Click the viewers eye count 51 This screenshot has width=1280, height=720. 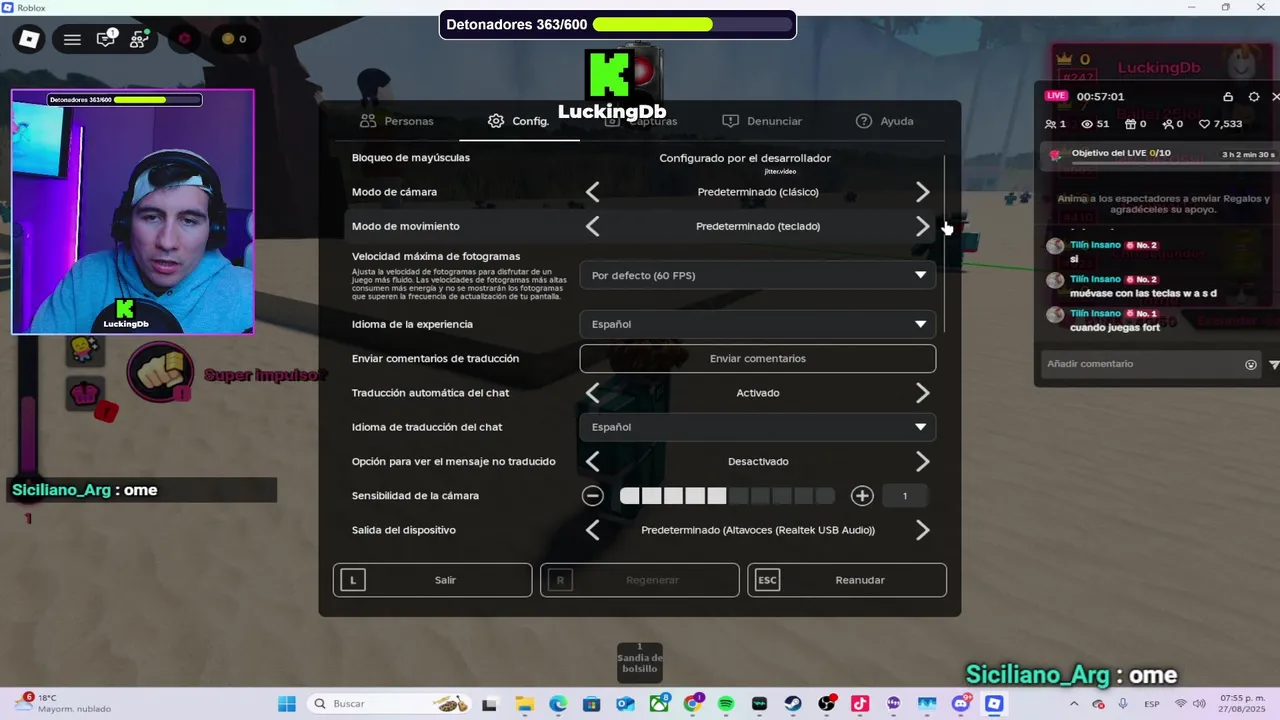1095,124
